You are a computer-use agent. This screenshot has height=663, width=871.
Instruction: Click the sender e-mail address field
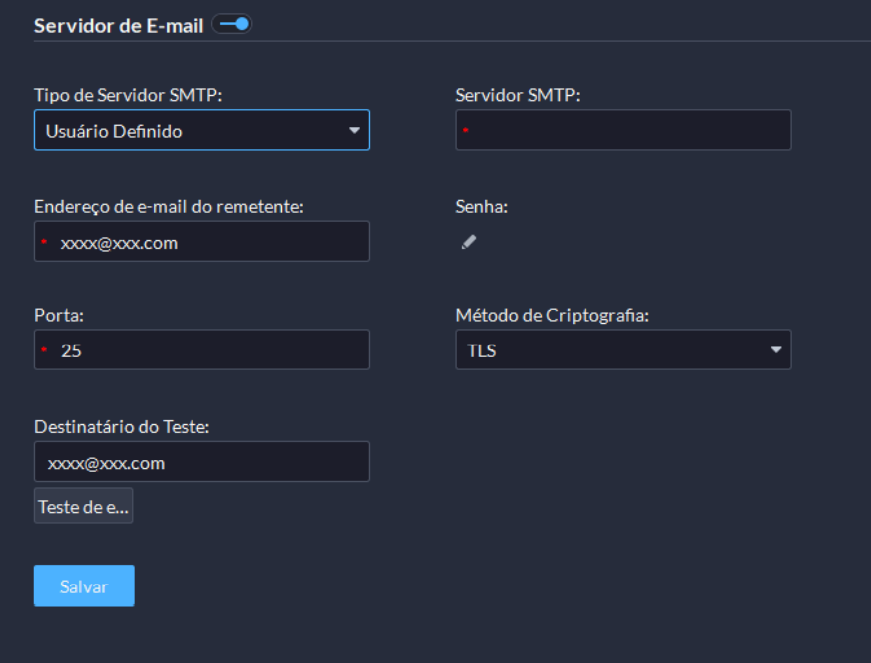202,242
